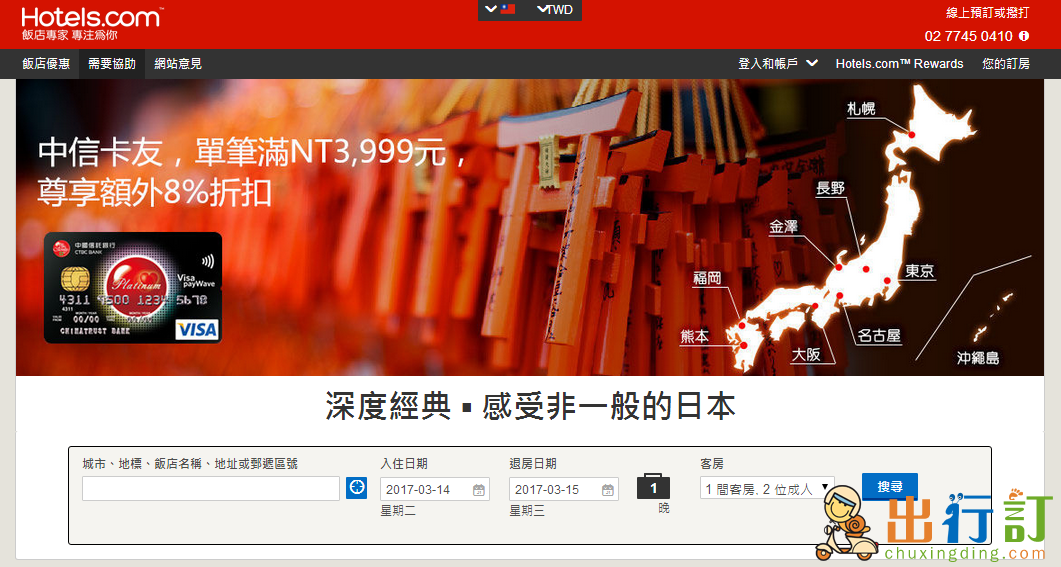Open Hotels.com Rewards link

coord(899,64)
